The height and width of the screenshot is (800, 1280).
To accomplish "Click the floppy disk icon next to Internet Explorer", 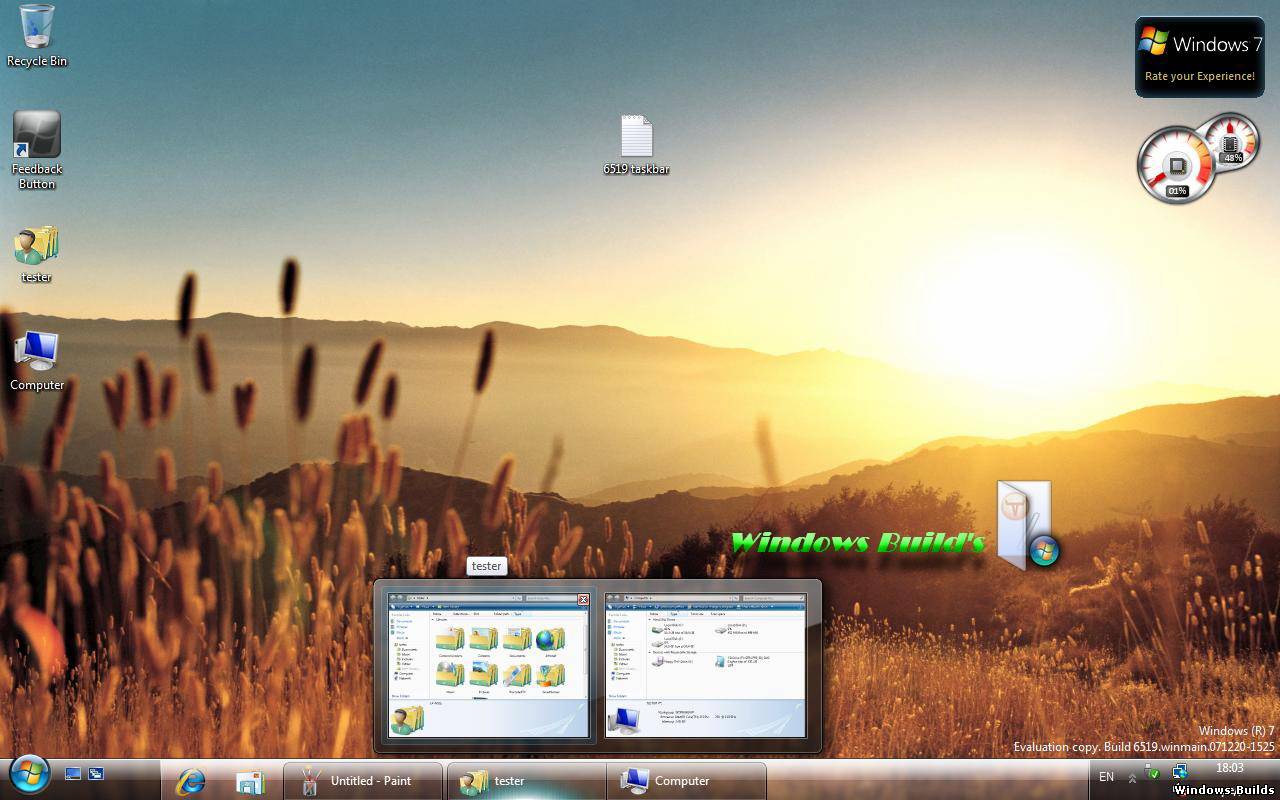I will pyautogui.click(x=250, y=781).
